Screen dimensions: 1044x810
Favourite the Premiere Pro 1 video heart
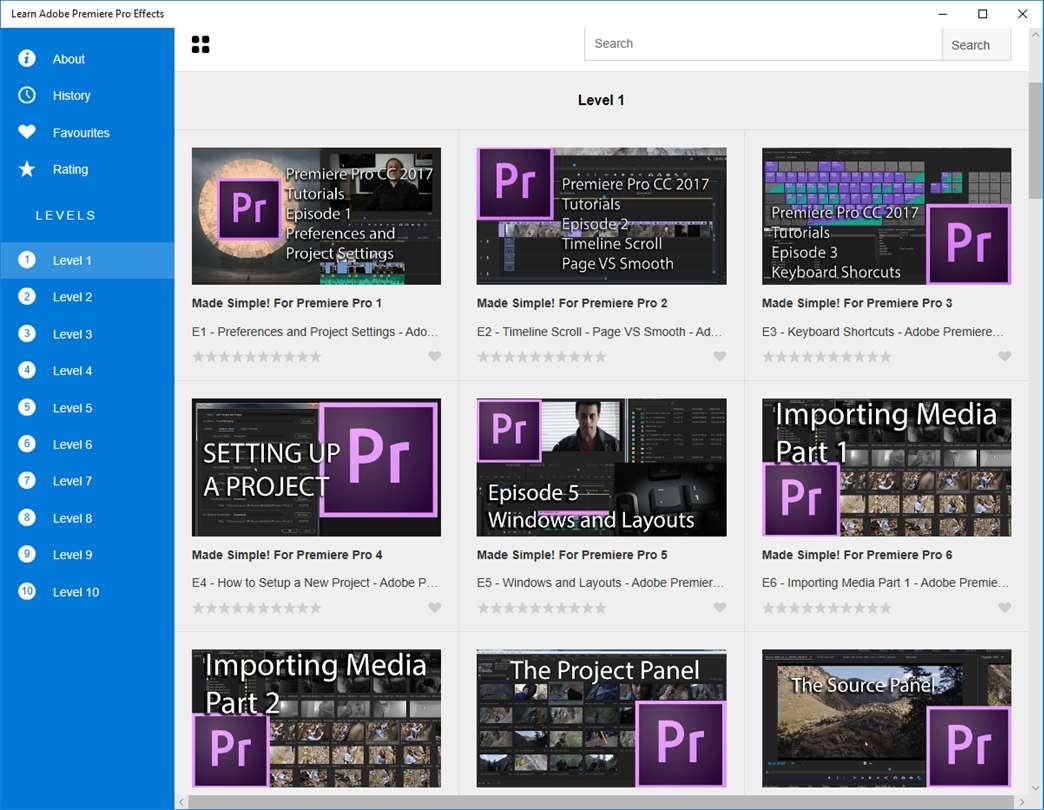coord(435,357)
